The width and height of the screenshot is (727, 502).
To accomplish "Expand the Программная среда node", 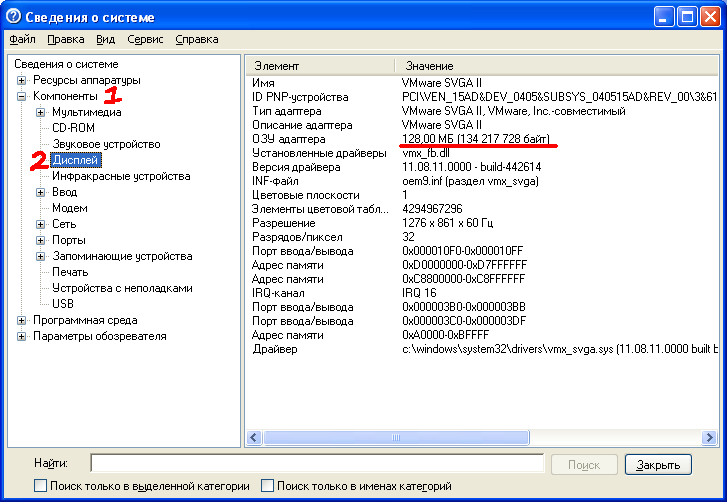I will 21,320.
